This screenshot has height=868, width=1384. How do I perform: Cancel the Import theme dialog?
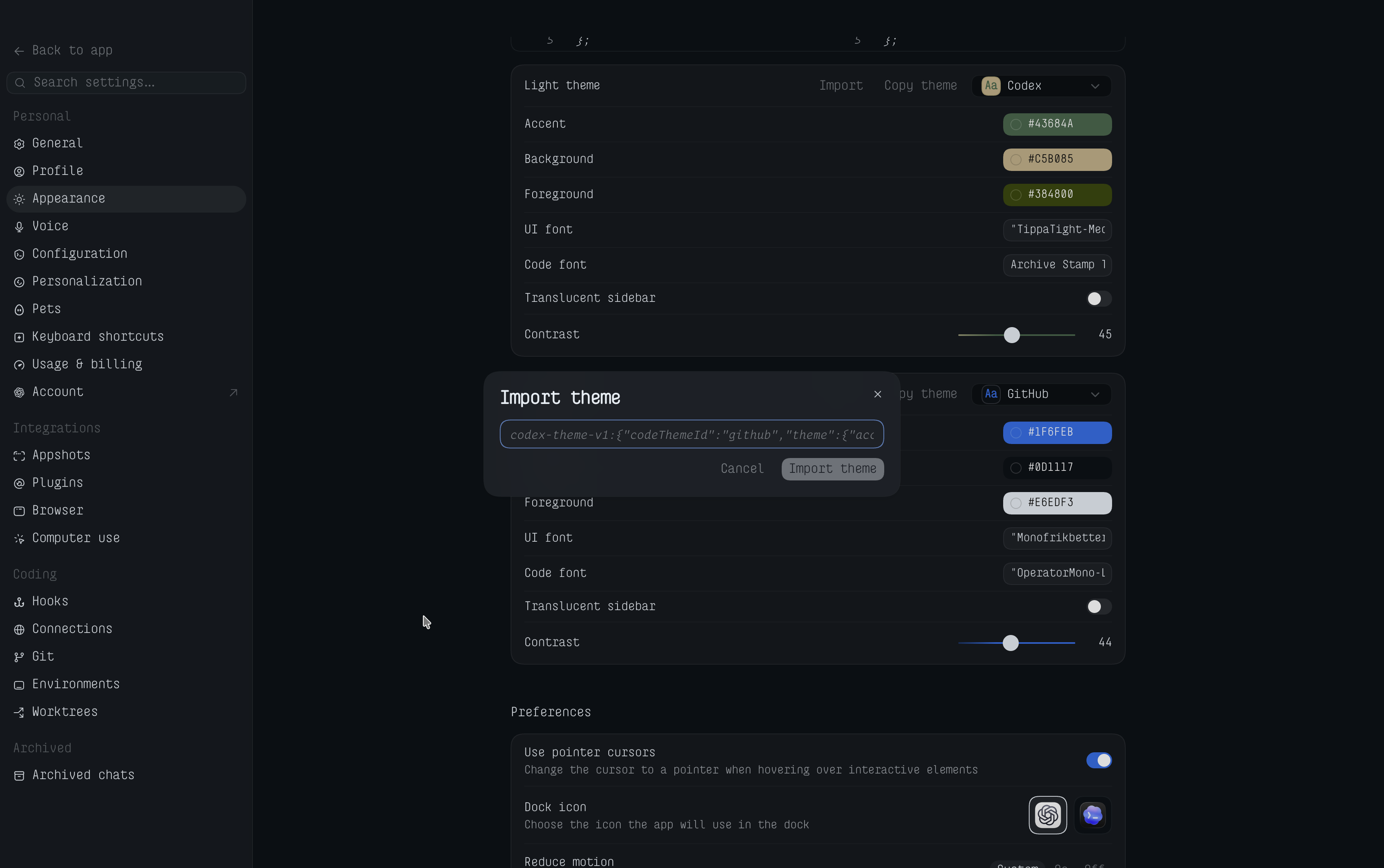pyautogui.click(x=742, y=468)
